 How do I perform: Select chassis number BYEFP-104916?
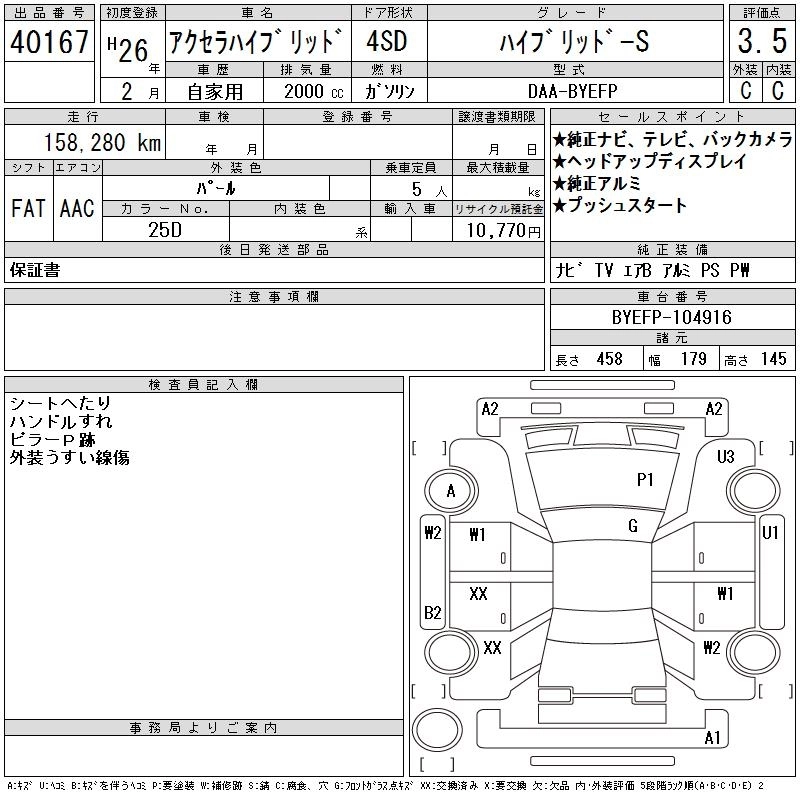(x=671, y=318)
